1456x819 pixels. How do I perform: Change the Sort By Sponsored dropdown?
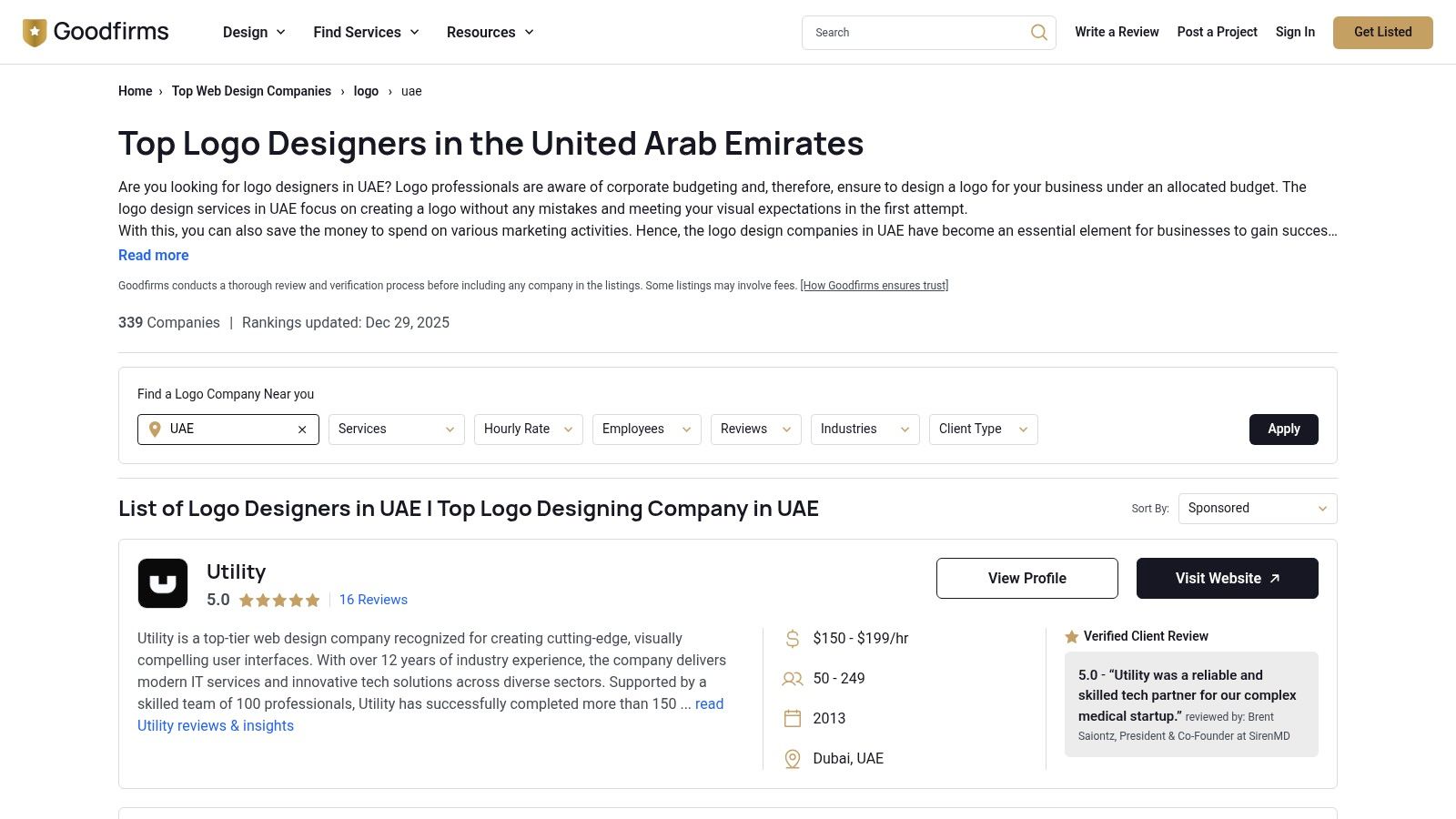[x=1257, y=508]
